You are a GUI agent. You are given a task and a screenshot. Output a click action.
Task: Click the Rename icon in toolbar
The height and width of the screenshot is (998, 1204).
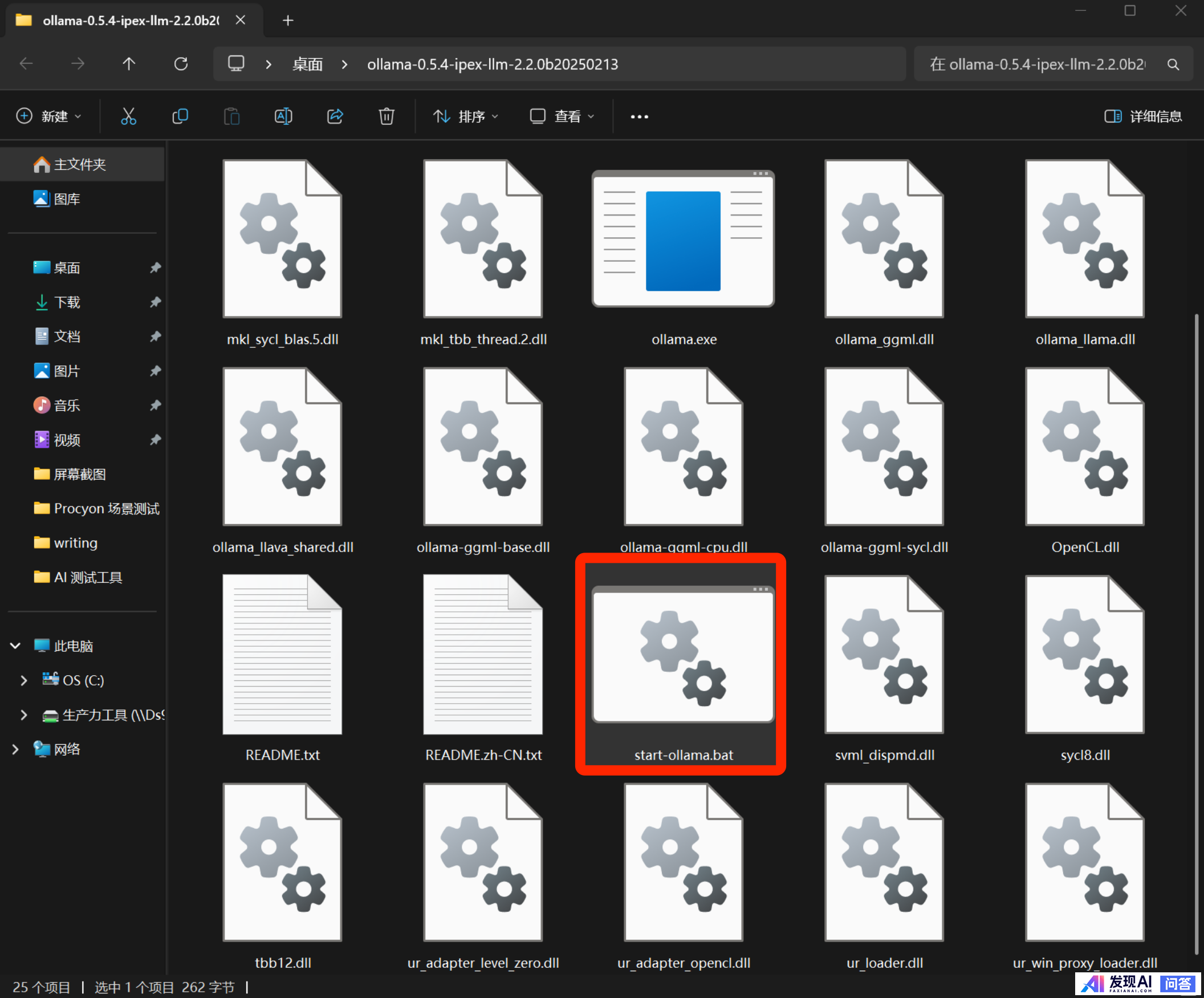[283, 116]
